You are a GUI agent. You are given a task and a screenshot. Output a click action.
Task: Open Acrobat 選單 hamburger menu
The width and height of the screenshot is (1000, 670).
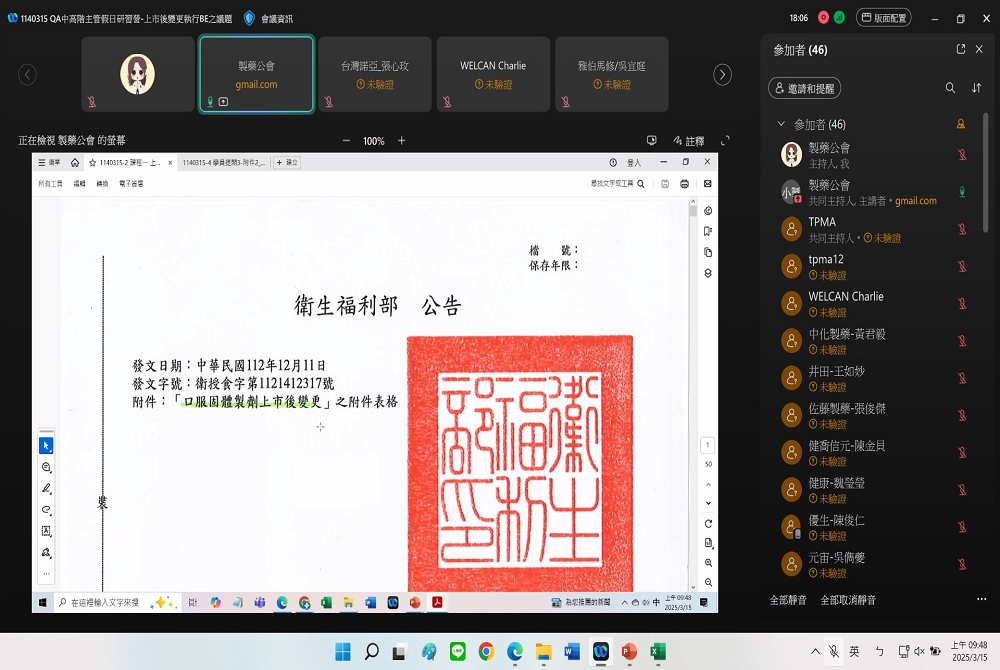[x=50, y=163]
